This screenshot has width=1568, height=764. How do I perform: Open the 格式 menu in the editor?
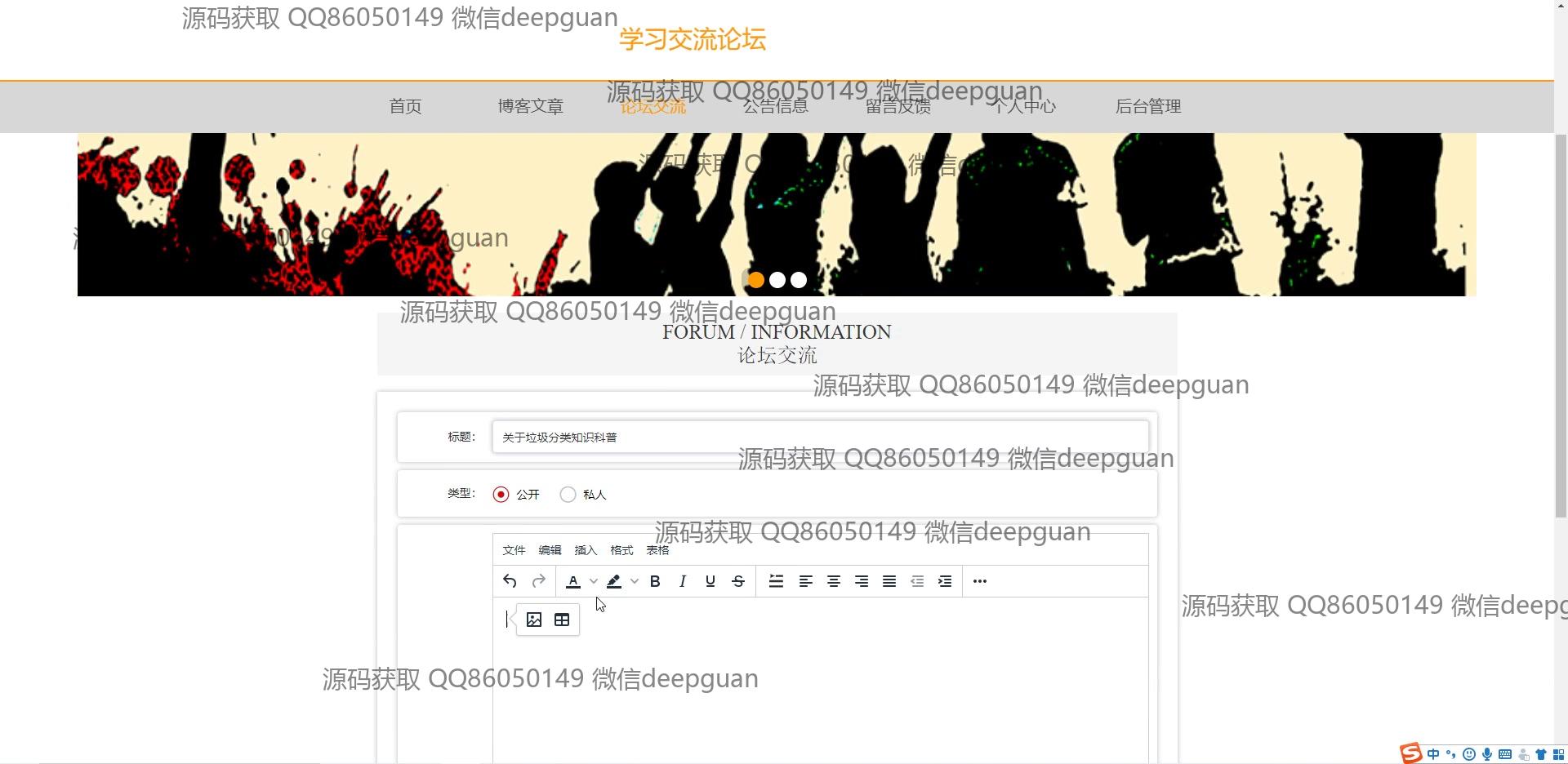(x=621, y=550)
